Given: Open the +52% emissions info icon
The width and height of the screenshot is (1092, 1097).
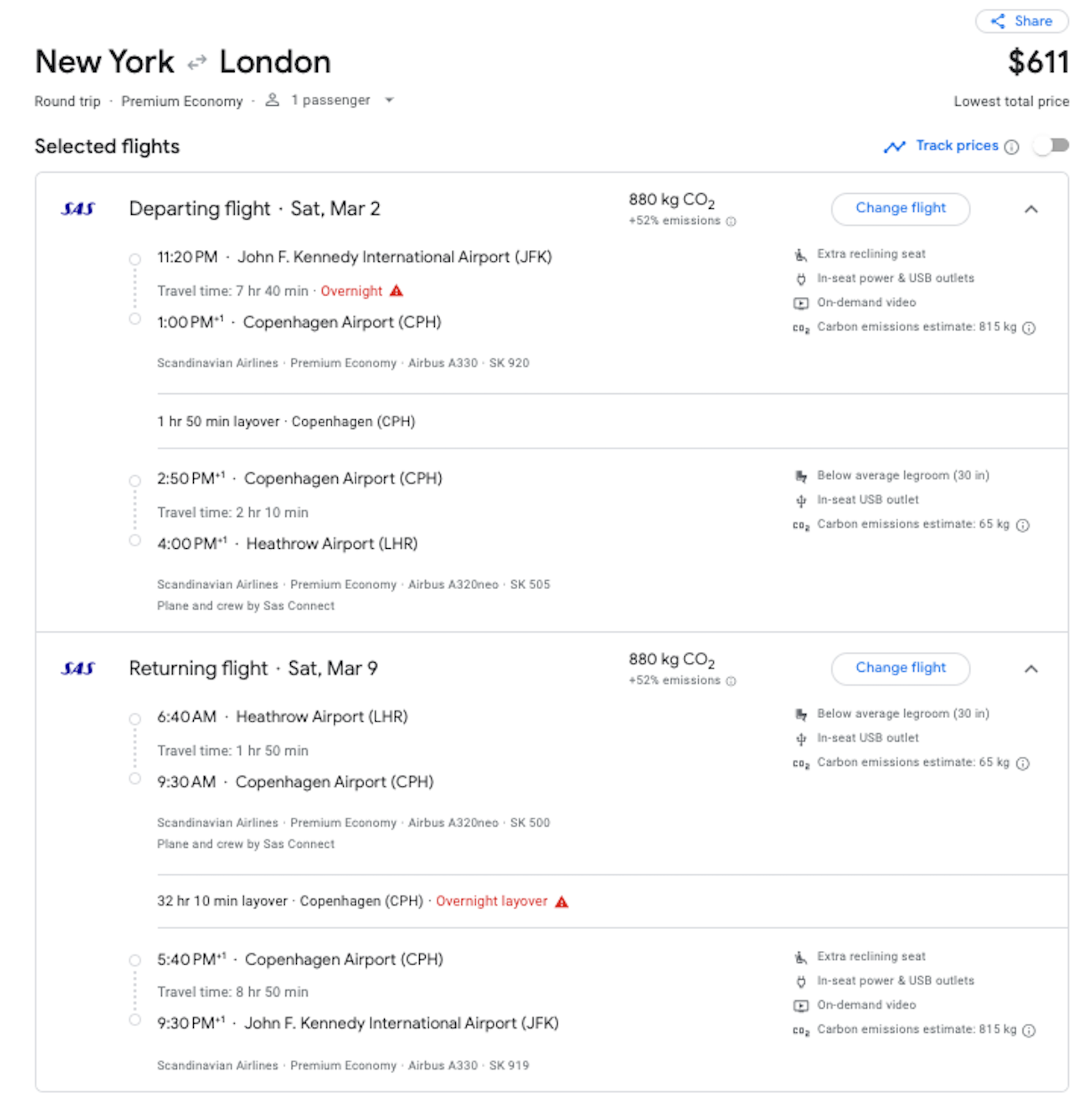Looking at the screenshot, I should (x=732, y=221).
